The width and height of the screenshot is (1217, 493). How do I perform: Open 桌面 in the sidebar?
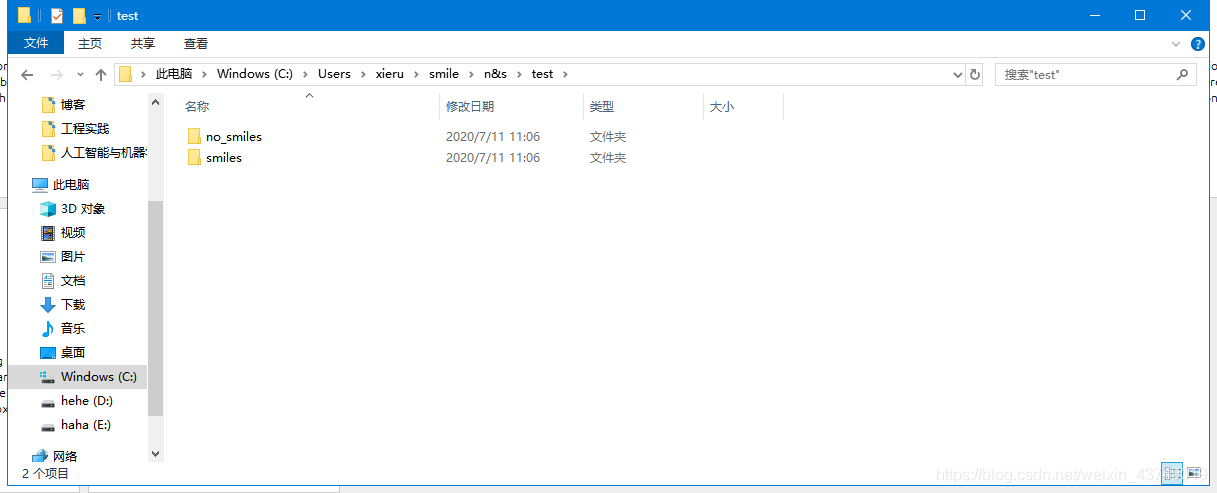(73, 352)
